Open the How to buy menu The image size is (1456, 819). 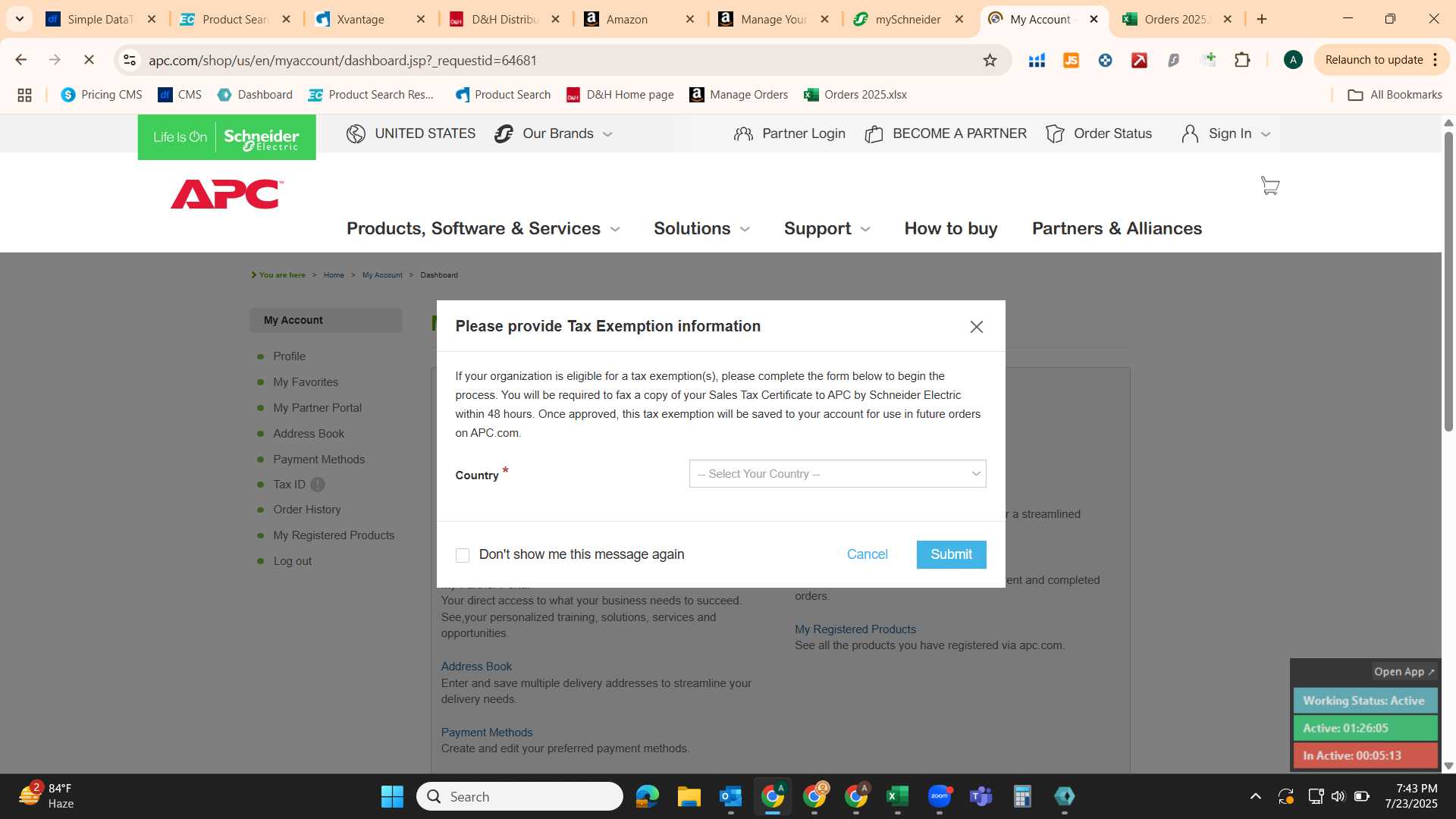[951, 228]
